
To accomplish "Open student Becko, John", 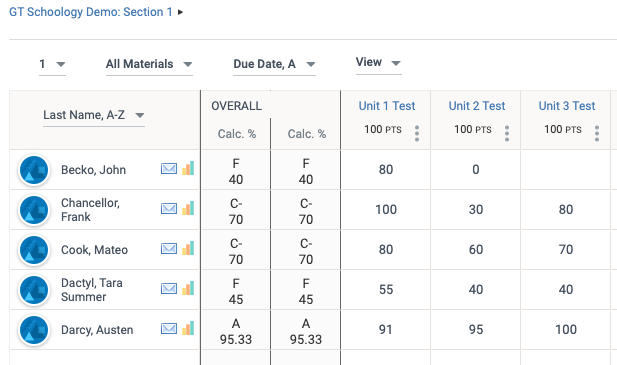I will click(x=93, y=170).
